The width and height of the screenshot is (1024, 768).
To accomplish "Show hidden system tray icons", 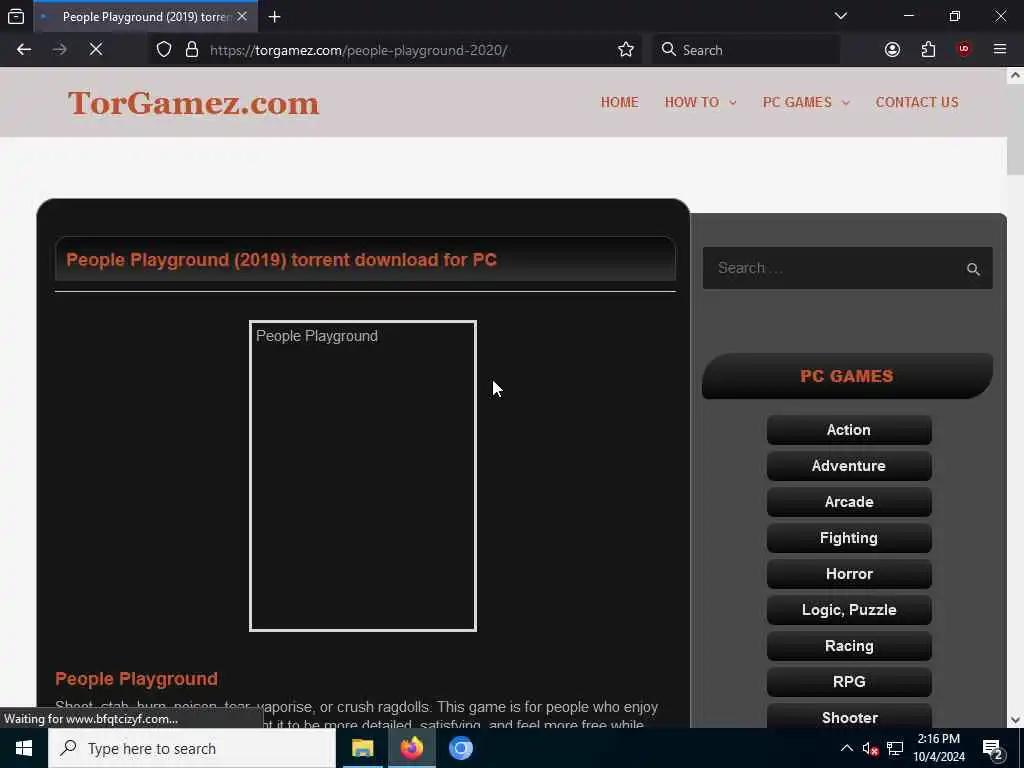I will click(846, 748).
